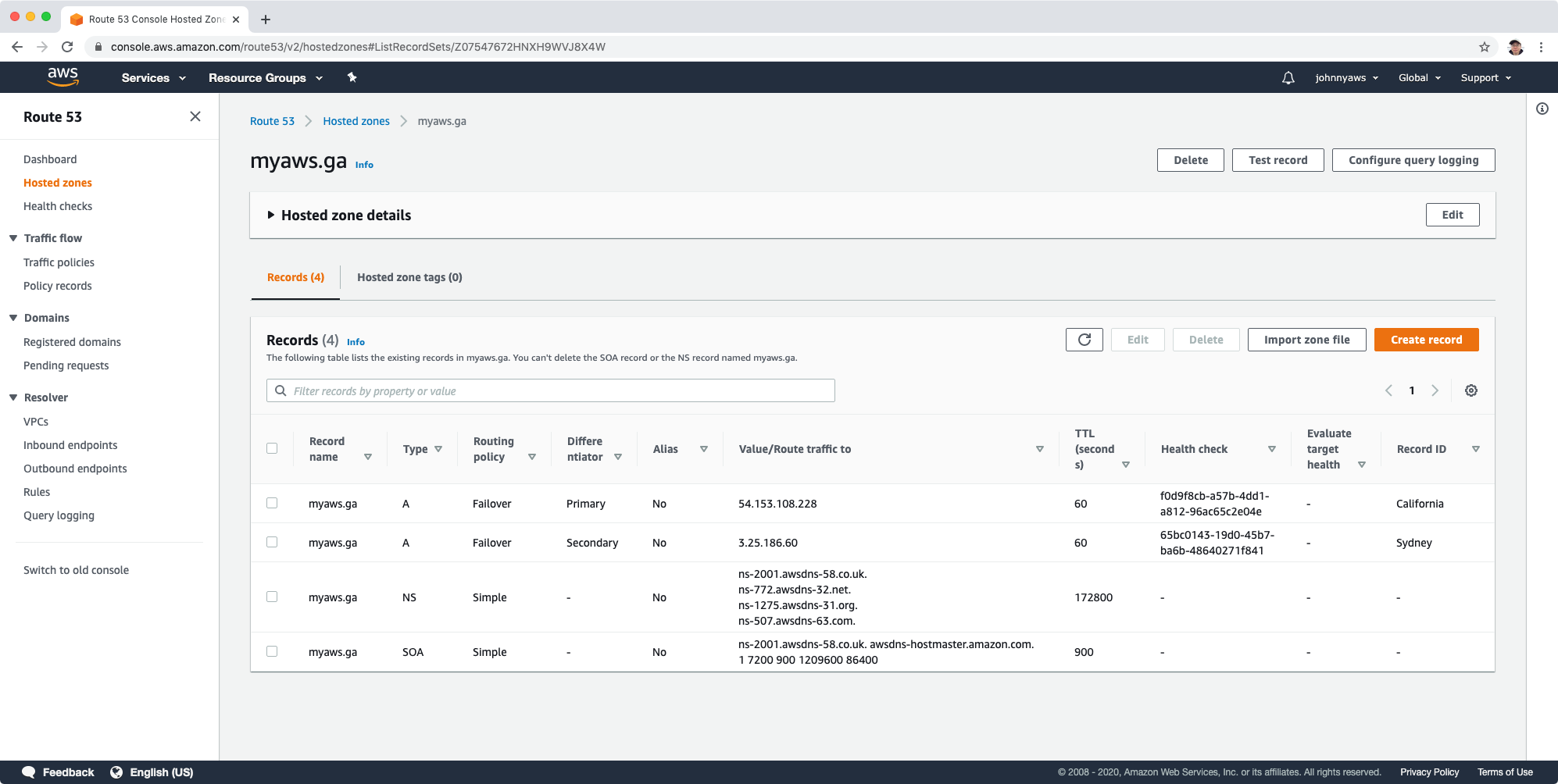Click Configure query logging button
The image size is (1558, 784).
point(1413,160)
